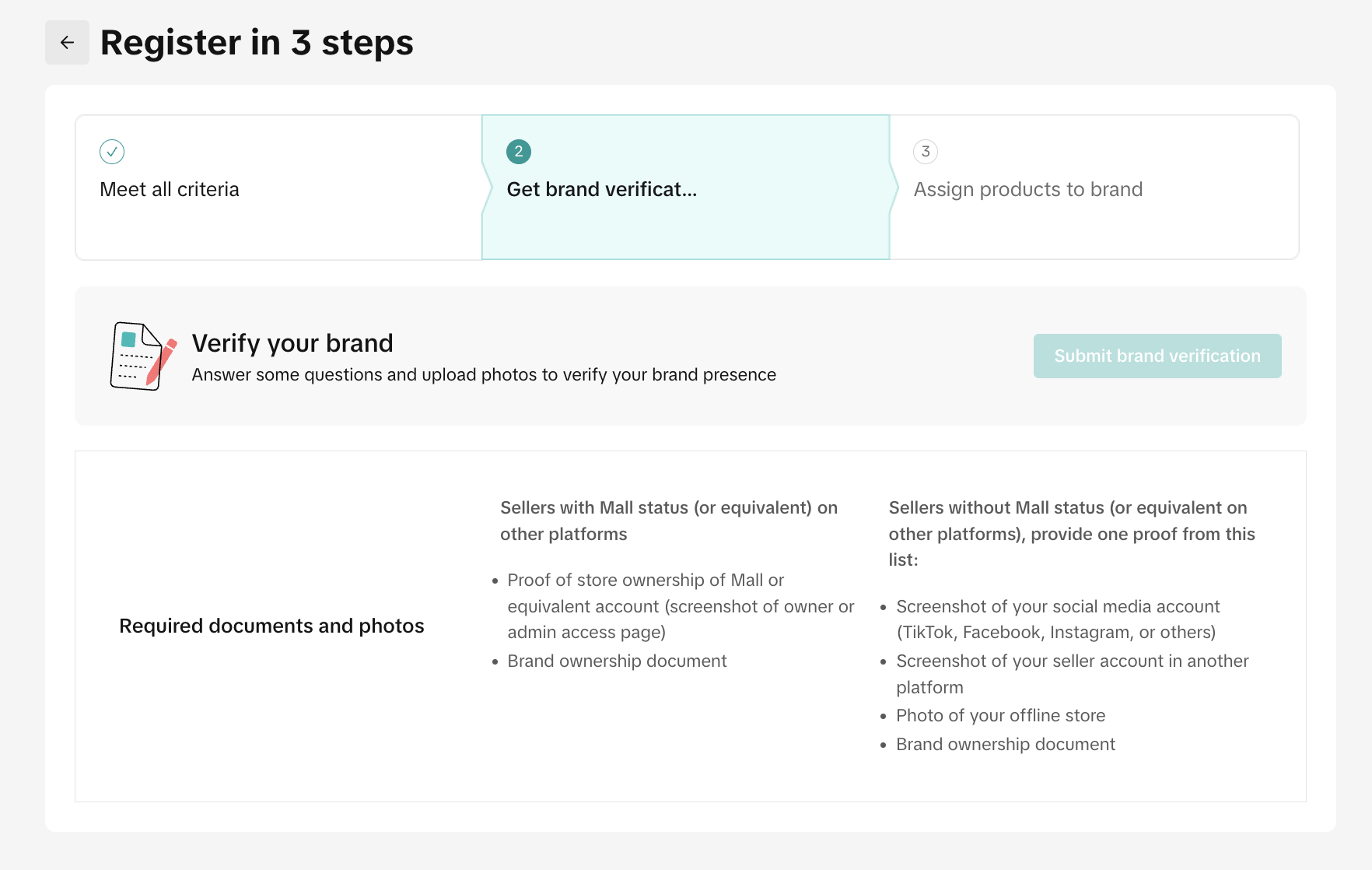Click the "Answer some questions" description text

[484, 375]
